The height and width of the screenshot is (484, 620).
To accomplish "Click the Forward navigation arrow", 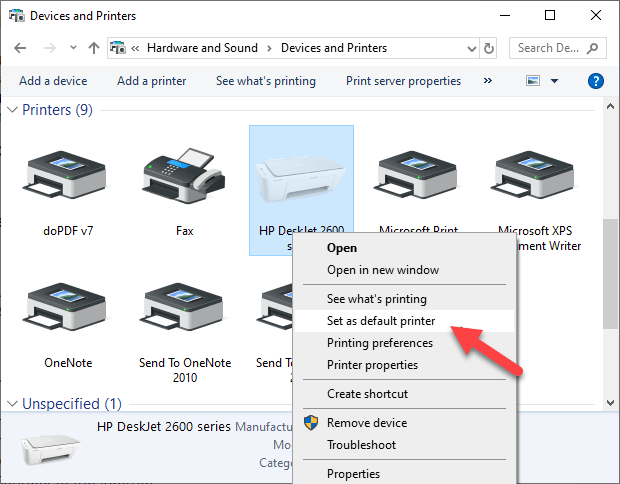I will 50,48.
